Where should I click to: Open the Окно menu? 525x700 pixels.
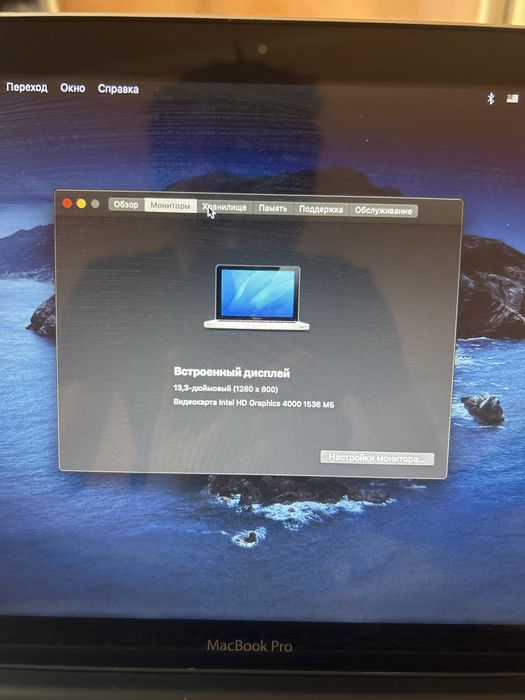(73, 88)
